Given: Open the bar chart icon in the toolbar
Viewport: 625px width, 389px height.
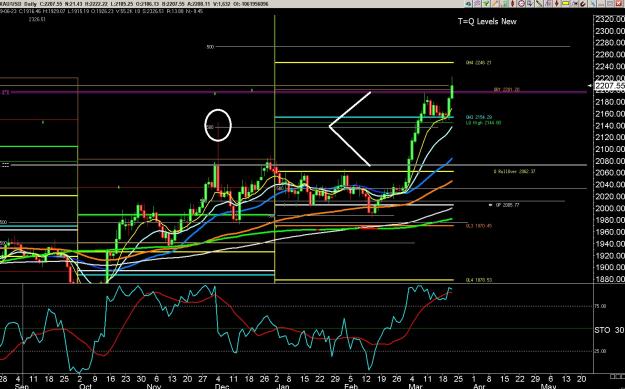Looking at the screenshot, I should [548, 4].
